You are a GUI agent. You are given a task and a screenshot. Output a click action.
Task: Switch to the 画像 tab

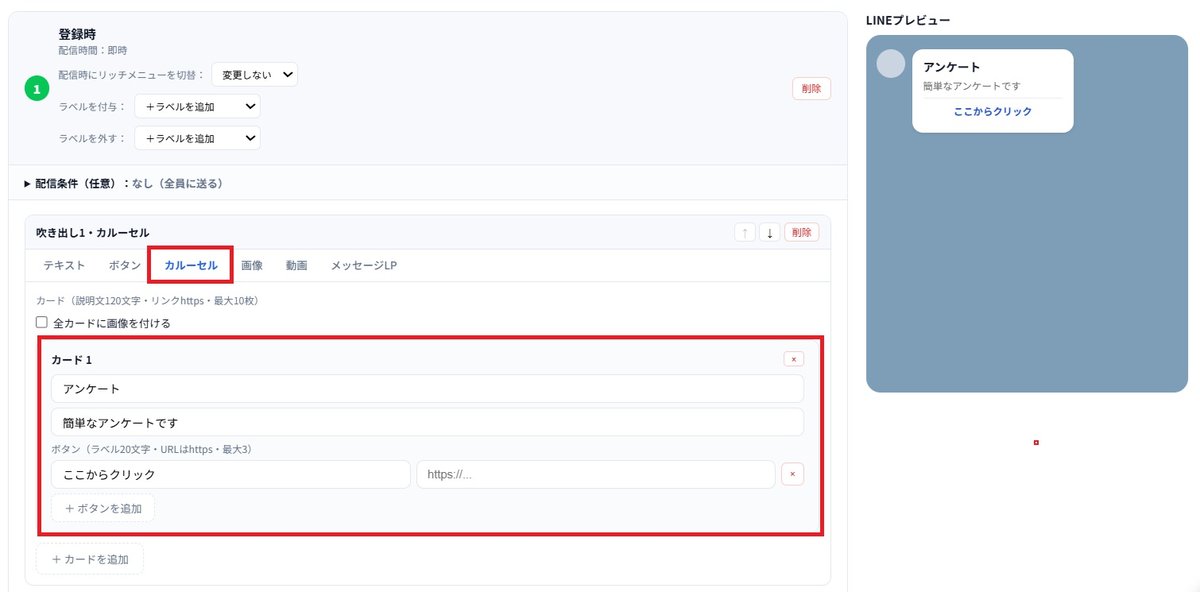tap(252, 265)
